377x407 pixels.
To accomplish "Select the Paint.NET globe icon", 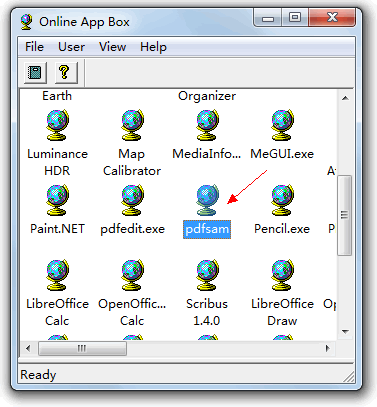I will pyautogui.click(x=57, y=200).
